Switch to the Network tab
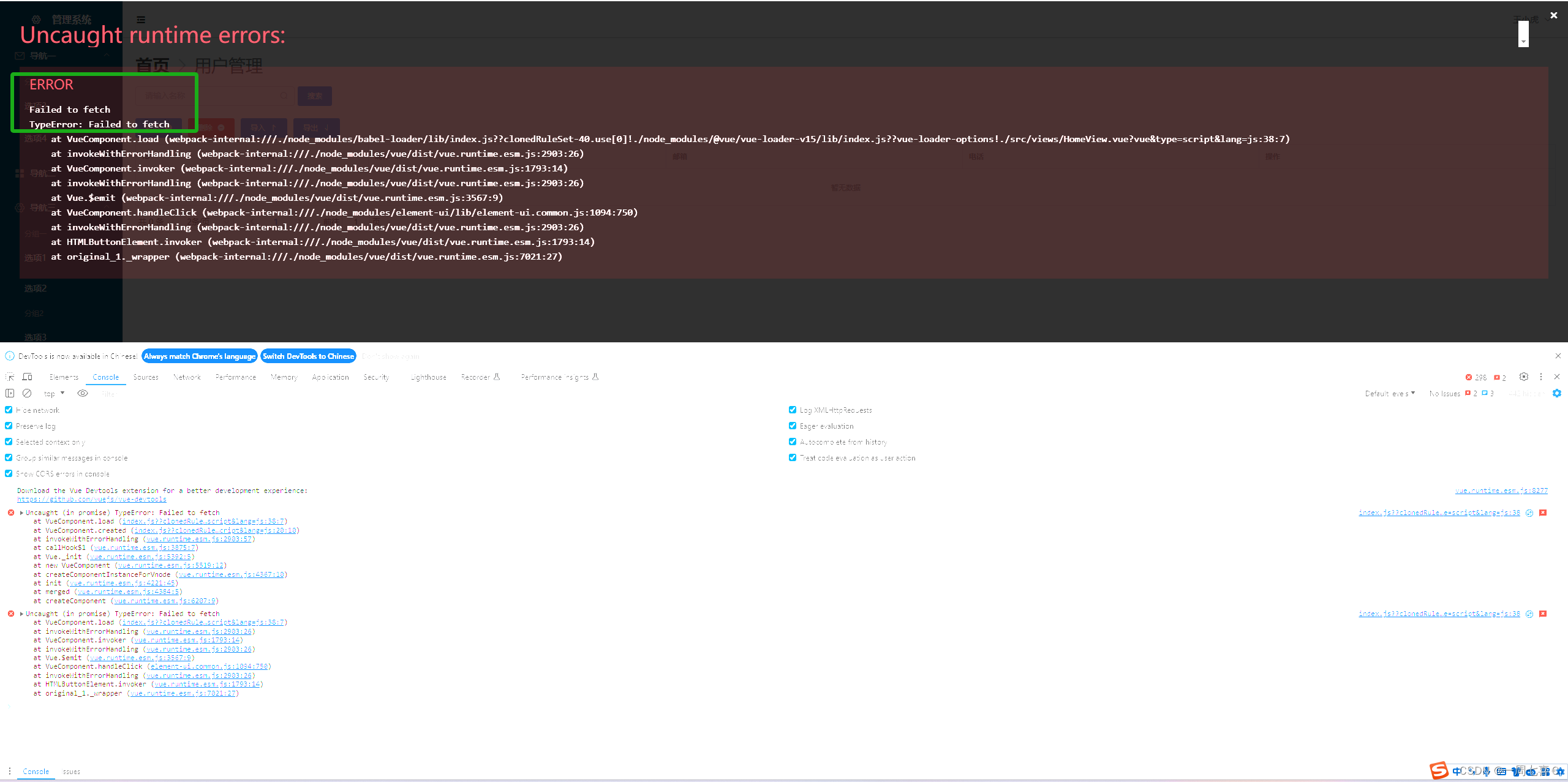The image size is (1568, 782). [187, 377]
